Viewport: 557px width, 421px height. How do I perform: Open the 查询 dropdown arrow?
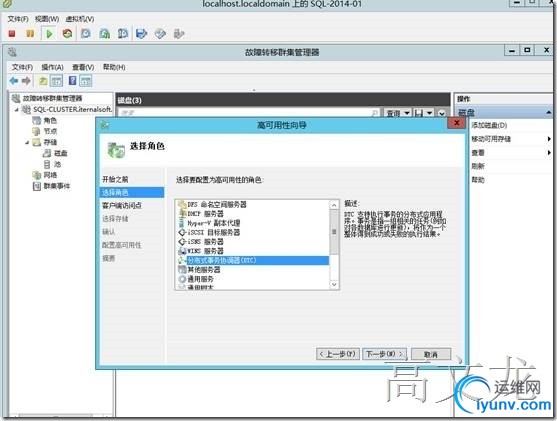(407, 113)
